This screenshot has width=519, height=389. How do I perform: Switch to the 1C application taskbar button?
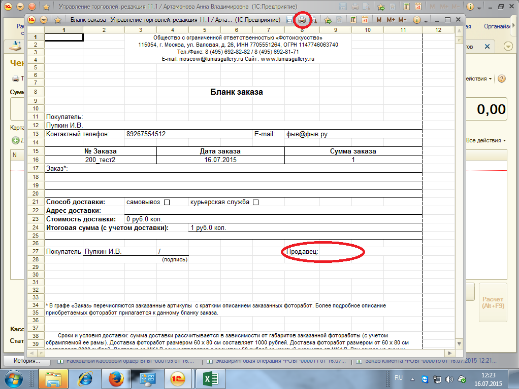[x=178, y=379]
